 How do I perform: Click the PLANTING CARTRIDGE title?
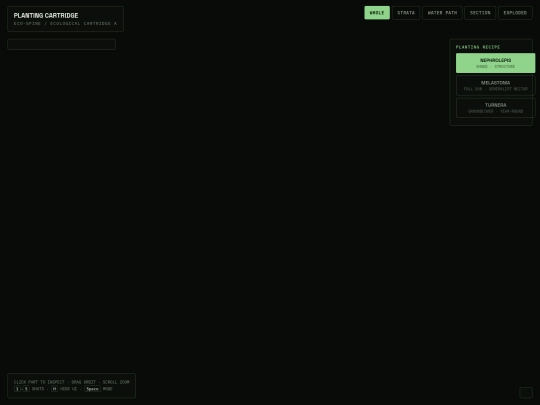[x=46, y=15]
